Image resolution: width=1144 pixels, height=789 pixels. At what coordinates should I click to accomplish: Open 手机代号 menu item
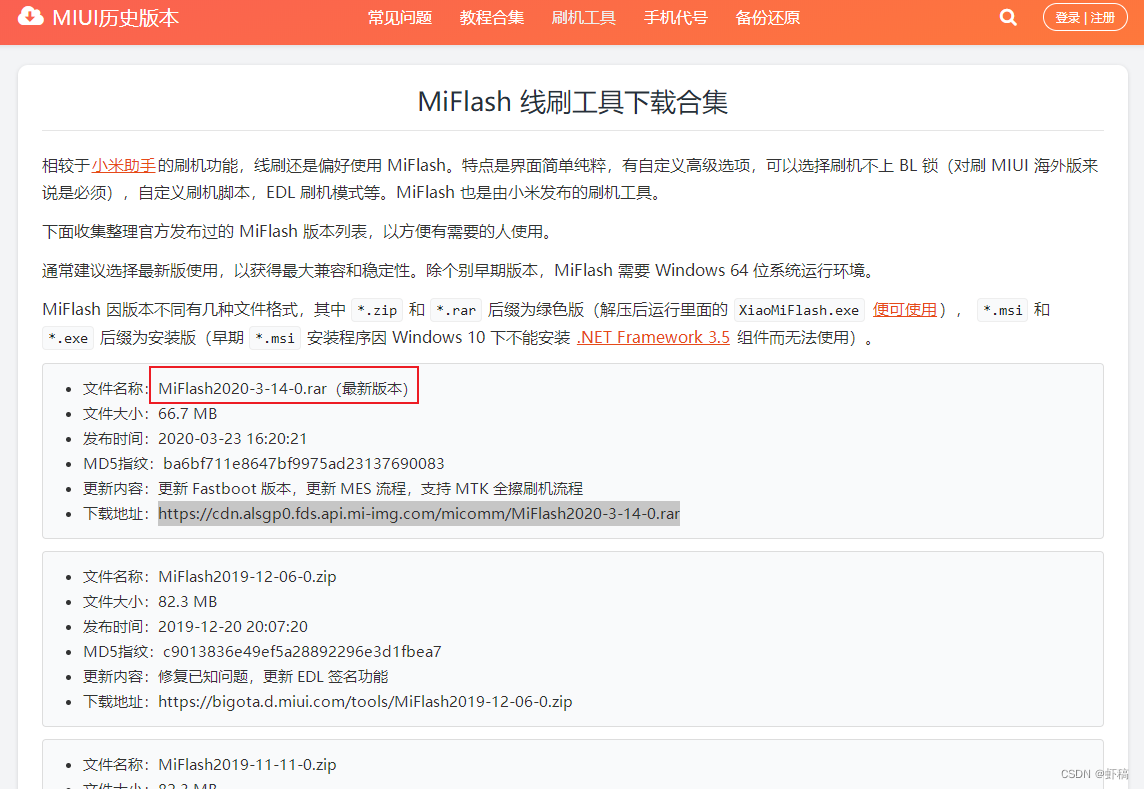coord(676,18)
